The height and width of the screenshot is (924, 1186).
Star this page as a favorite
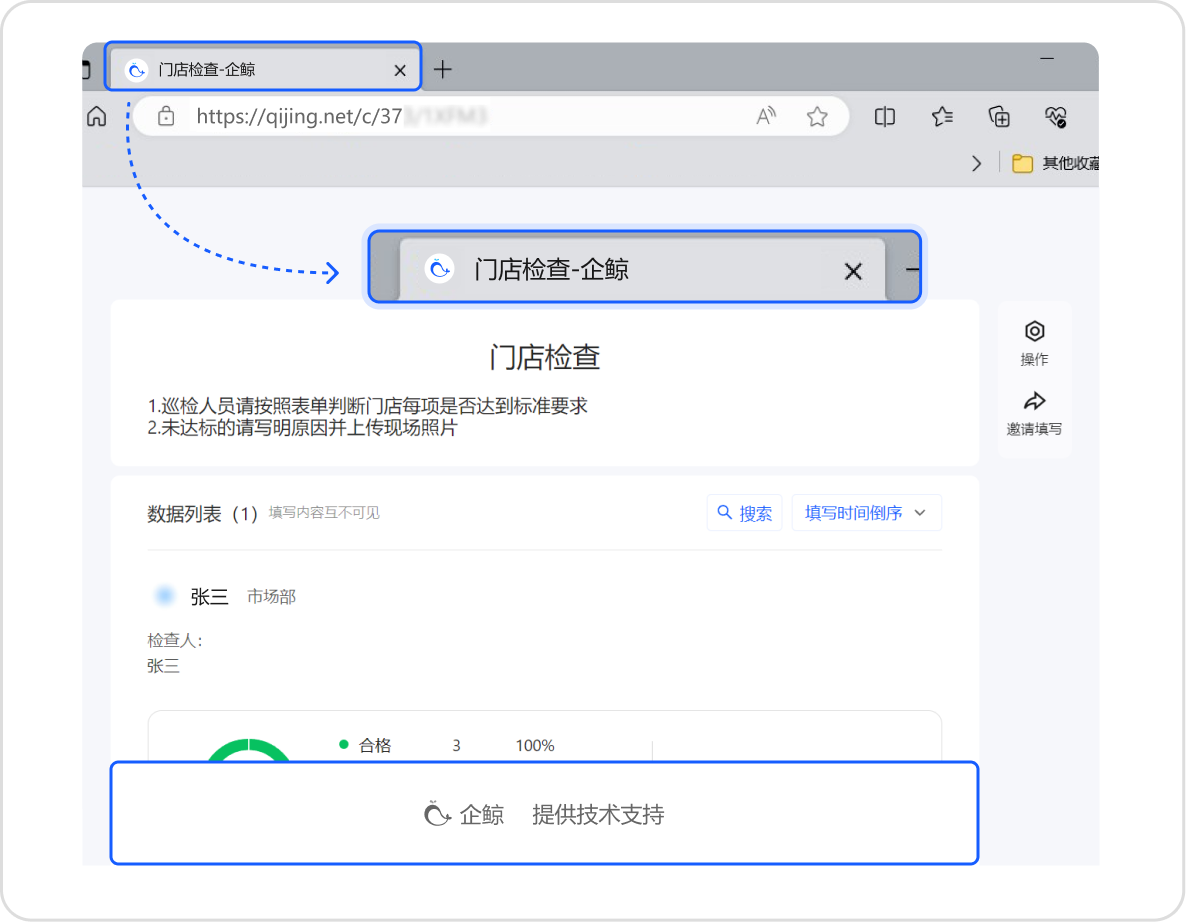point(817,117)
